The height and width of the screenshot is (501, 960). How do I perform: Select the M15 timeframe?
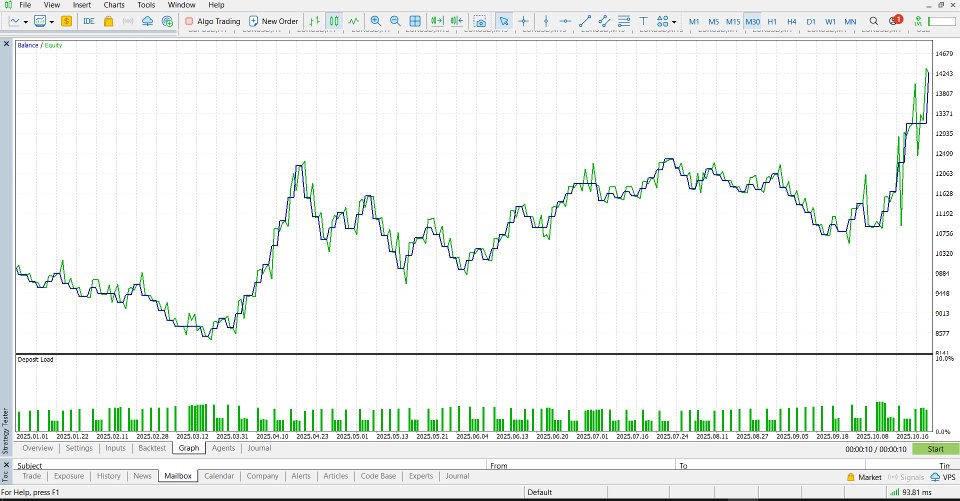coord(733,21)
